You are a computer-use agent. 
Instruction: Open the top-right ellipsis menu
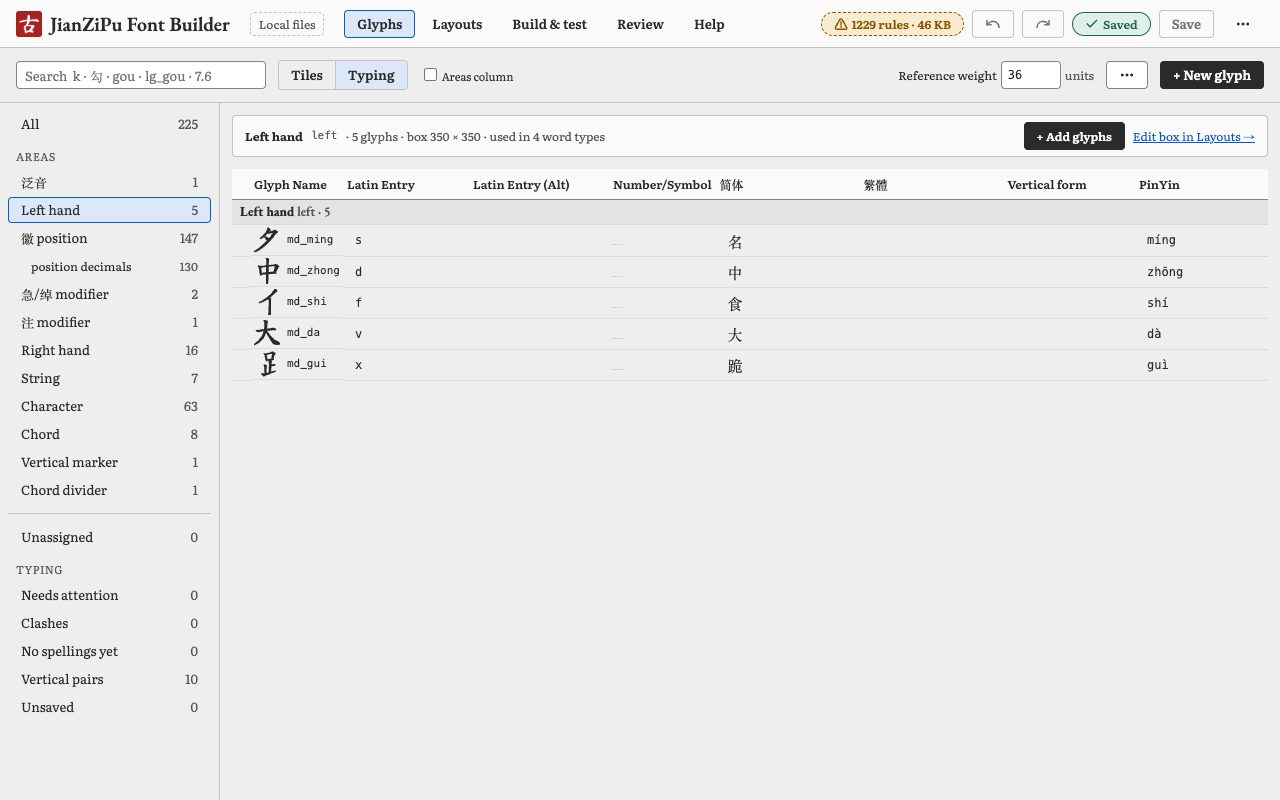tap(1243, 24)
